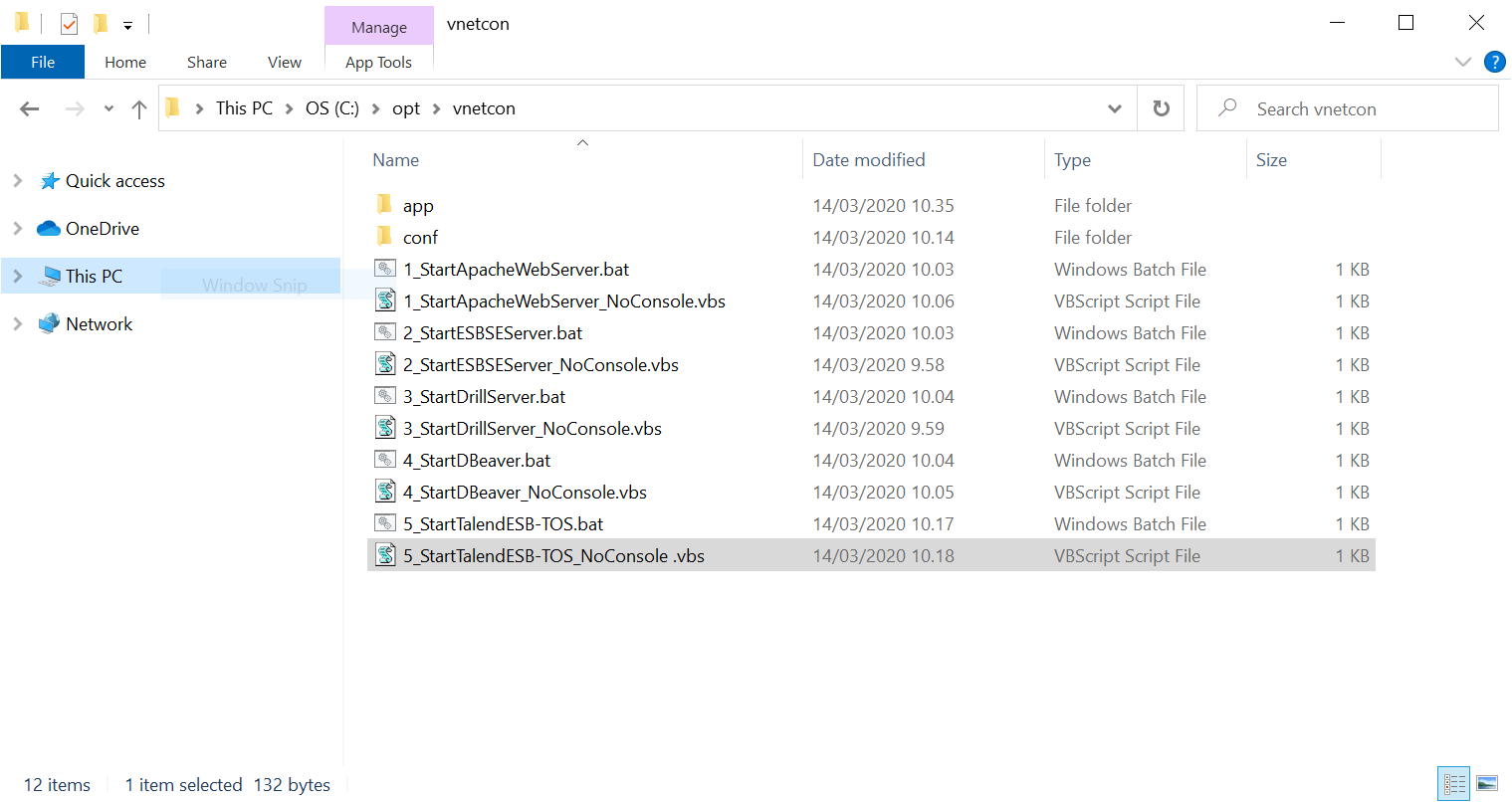Select the app folder icon
The image size is (1512, 802).
click(x=385, y=205)
